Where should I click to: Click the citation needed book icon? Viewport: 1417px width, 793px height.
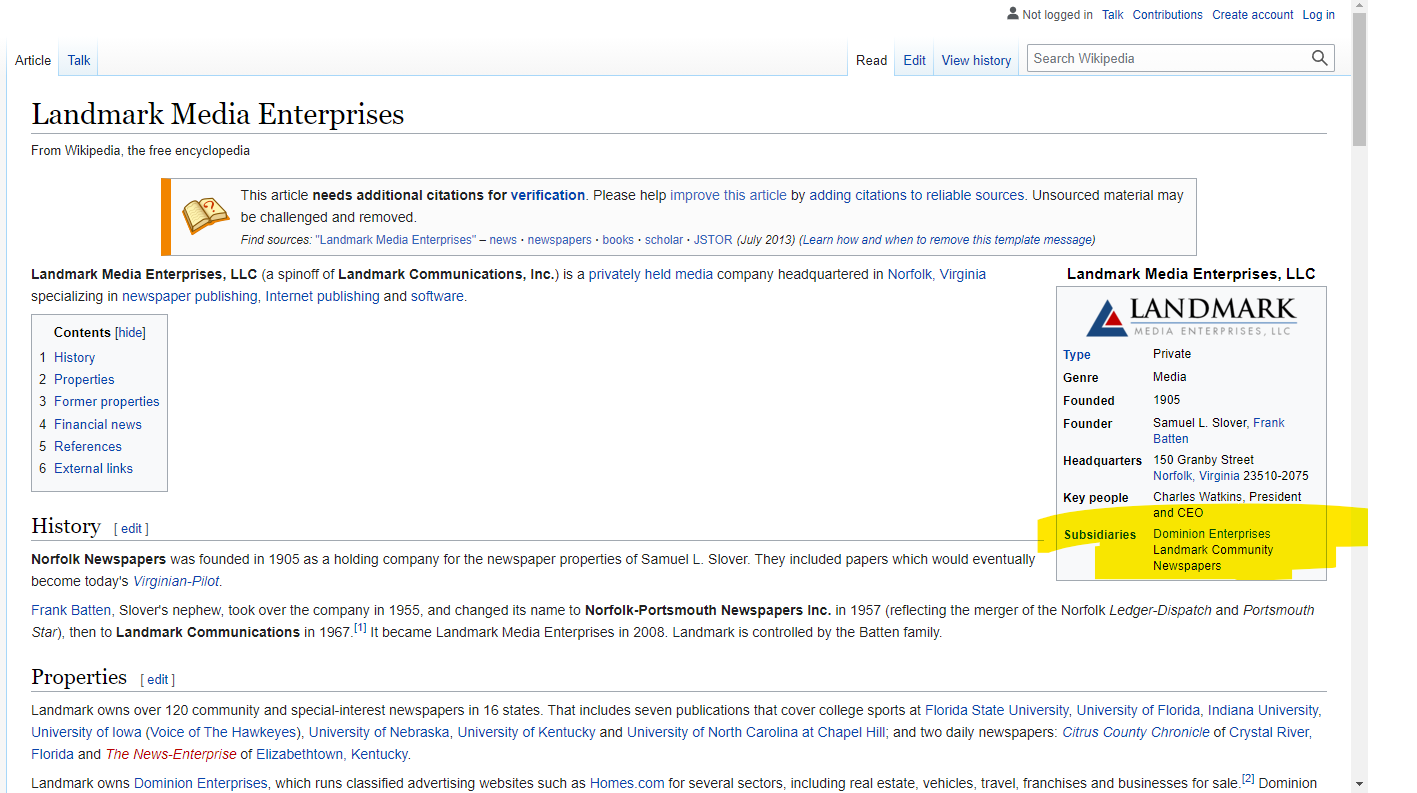click(205, 216)
